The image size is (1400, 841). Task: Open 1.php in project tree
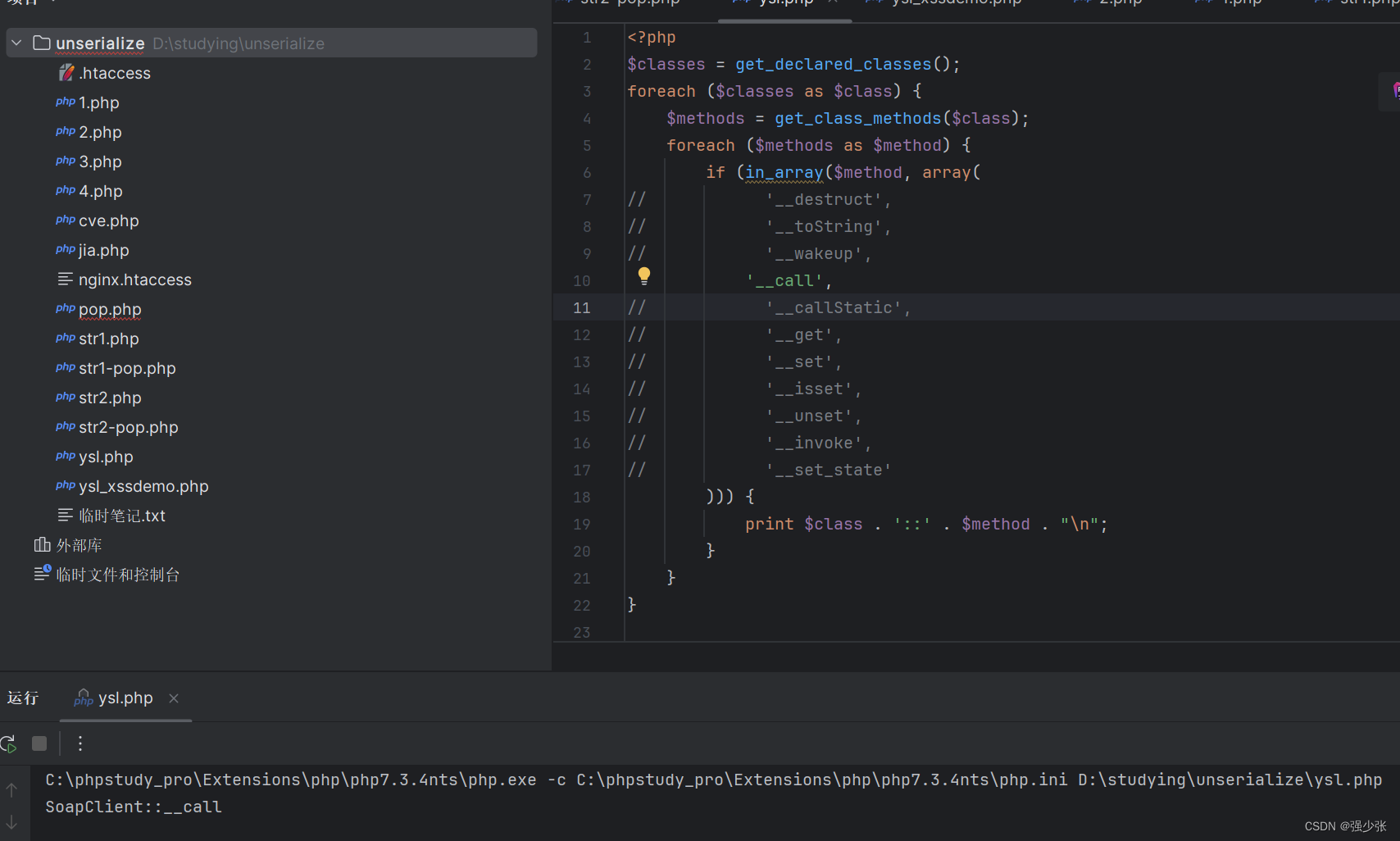pyautogui.click(x=99, y=102)
